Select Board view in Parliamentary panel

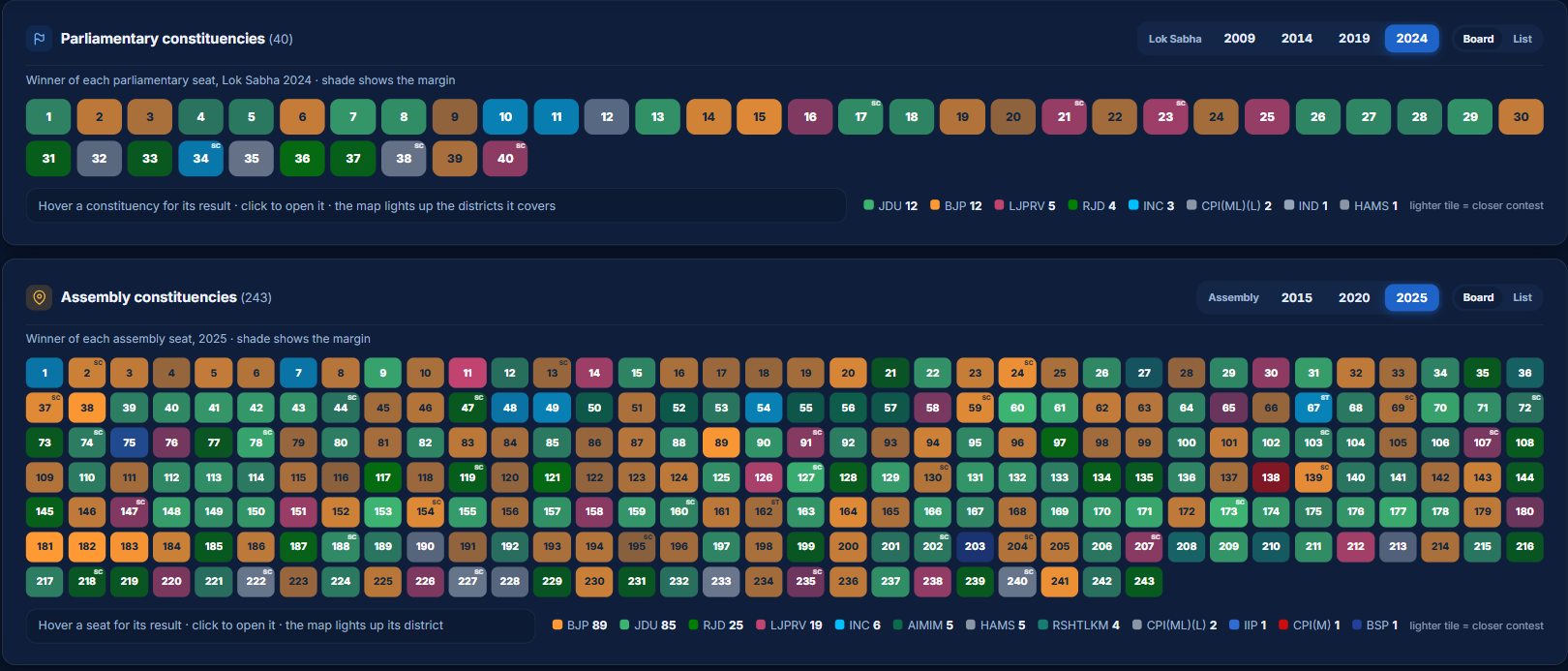pyautogui.click(x=1478, y=39)
